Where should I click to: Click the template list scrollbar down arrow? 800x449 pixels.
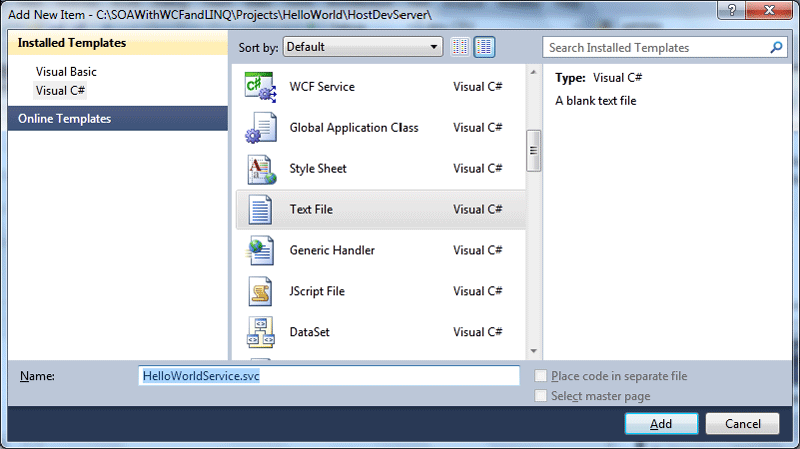(534, 351)
